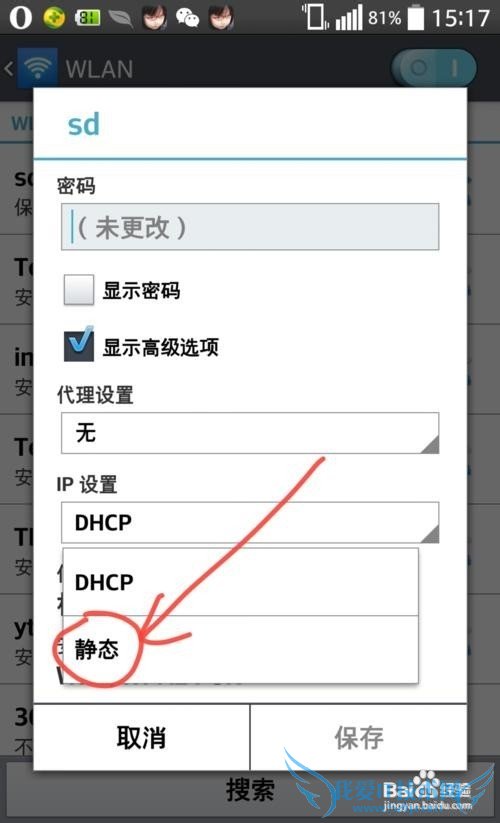Screen dimensions: 500x823
Task: Tap the green round notification icon
Action: pyautogui.click(x=54, y=17)
